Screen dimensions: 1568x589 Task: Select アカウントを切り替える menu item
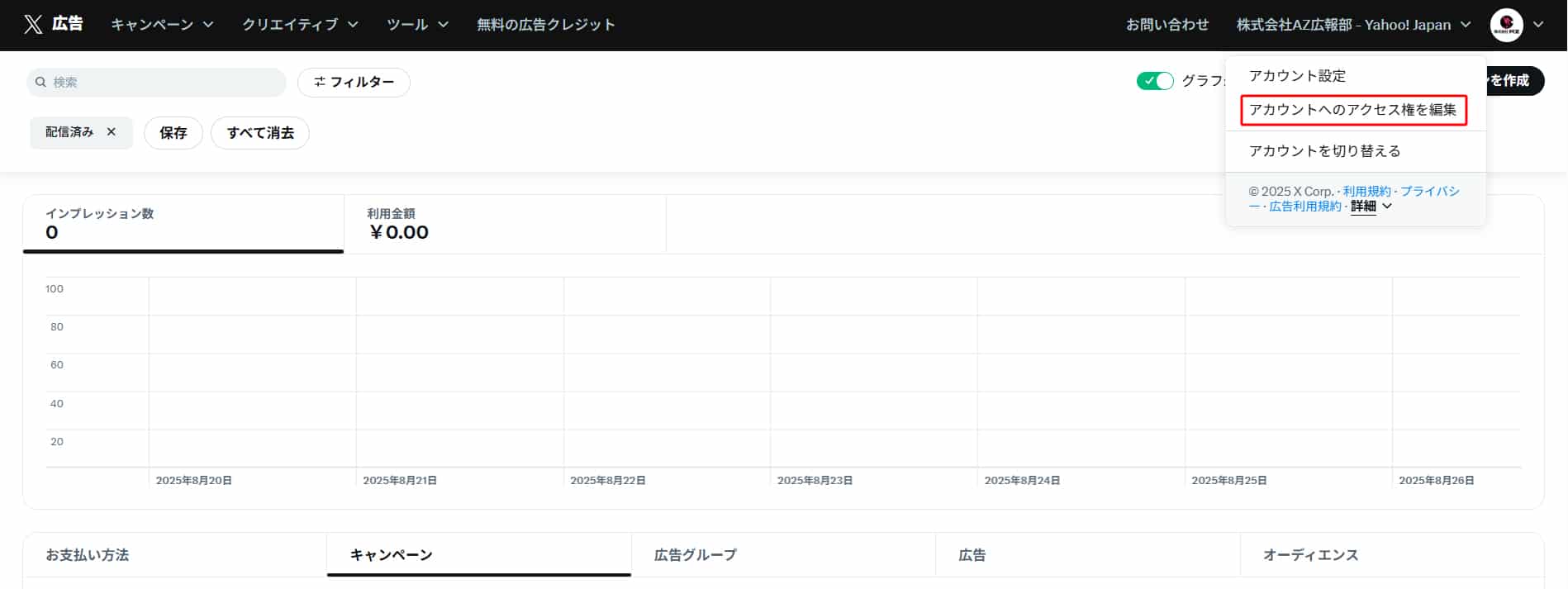click(1324, 151)
